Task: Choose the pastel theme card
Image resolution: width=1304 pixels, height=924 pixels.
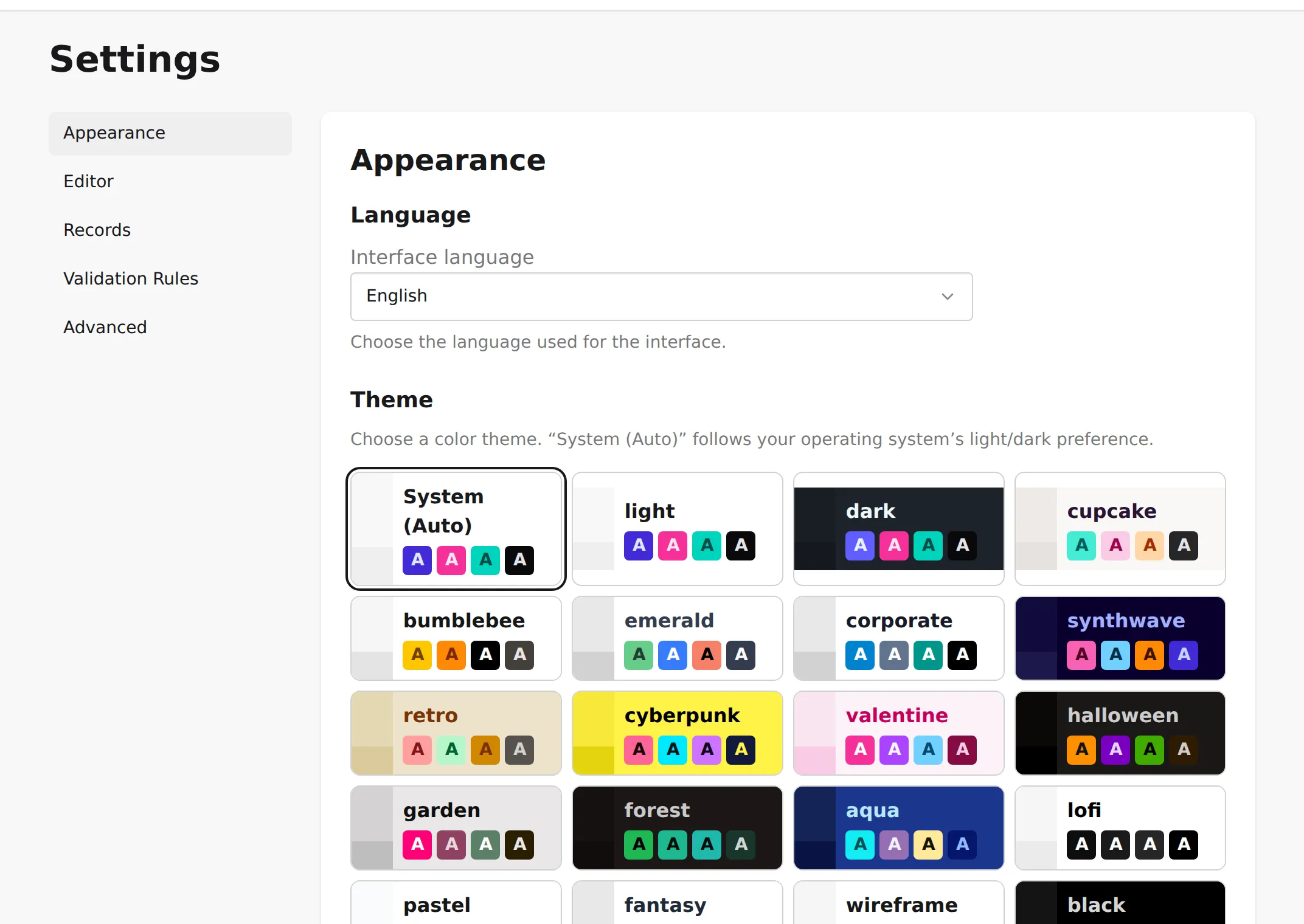Action: [x=456, y=903]
